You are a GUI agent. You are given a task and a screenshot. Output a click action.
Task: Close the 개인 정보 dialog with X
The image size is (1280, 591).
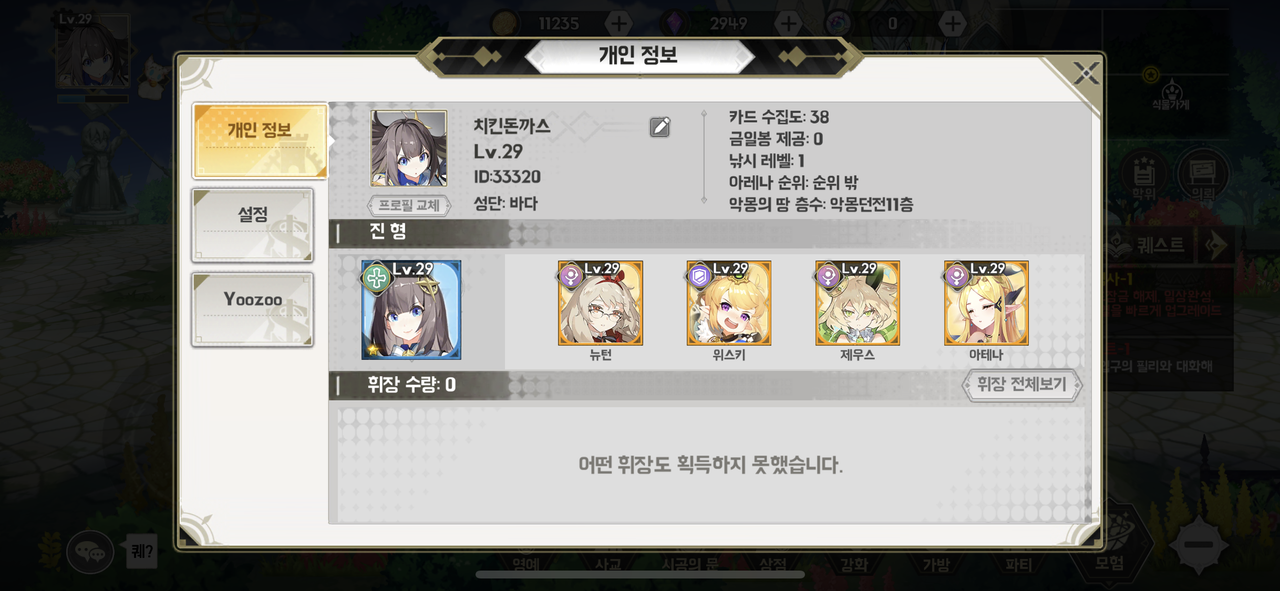pos(1085,73)
